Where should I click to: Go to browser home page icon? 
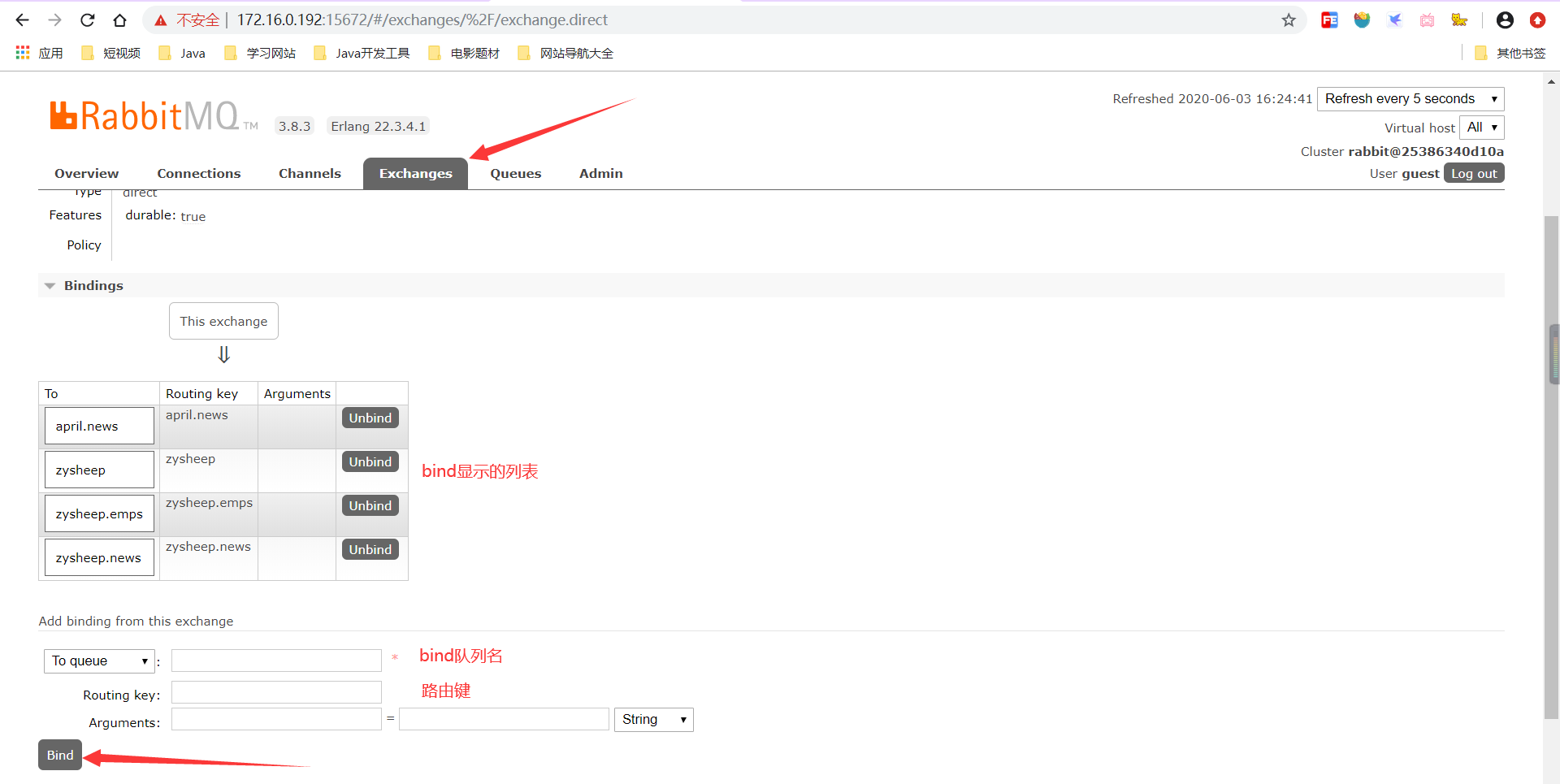[x=119, y=20]
